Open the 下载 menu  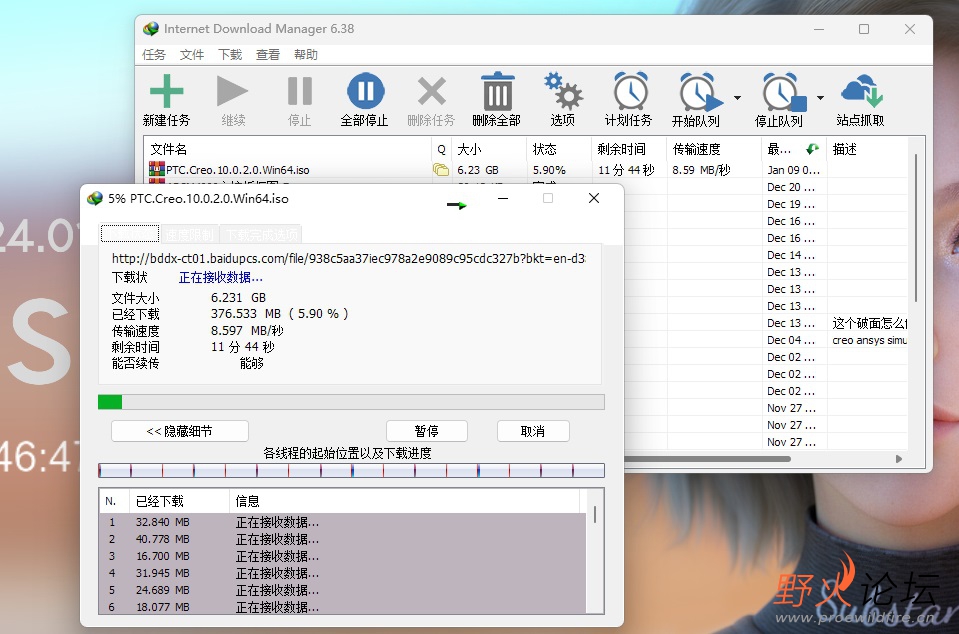pos(230,54)
